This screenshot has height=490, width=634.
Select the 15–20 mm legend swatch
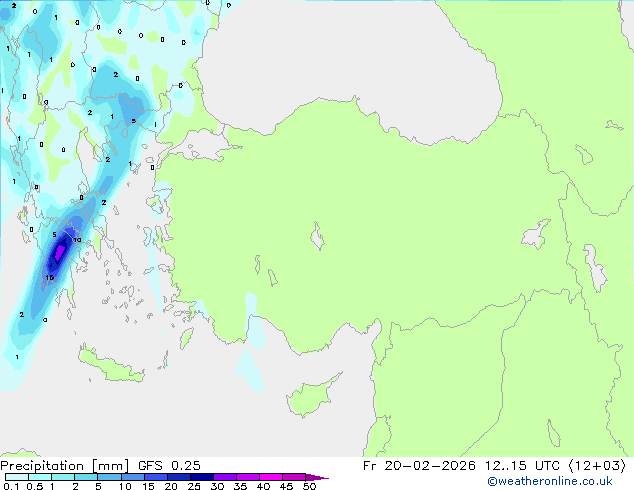point(156,477)
